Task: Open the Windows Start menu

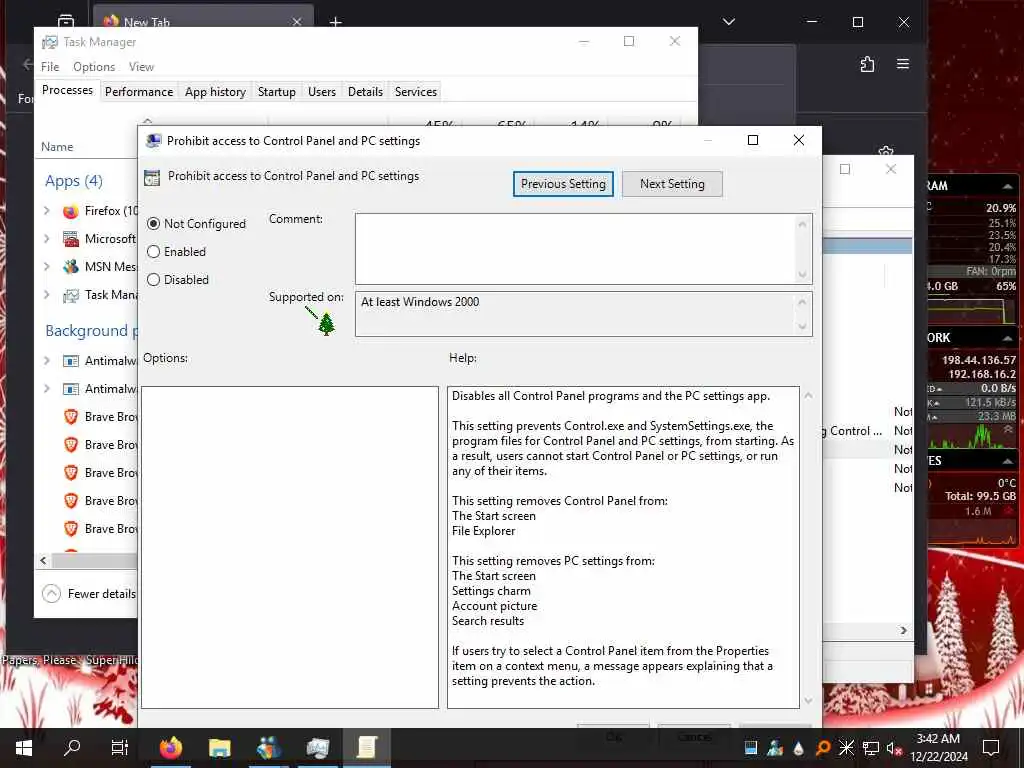Action: coord(24,748)
